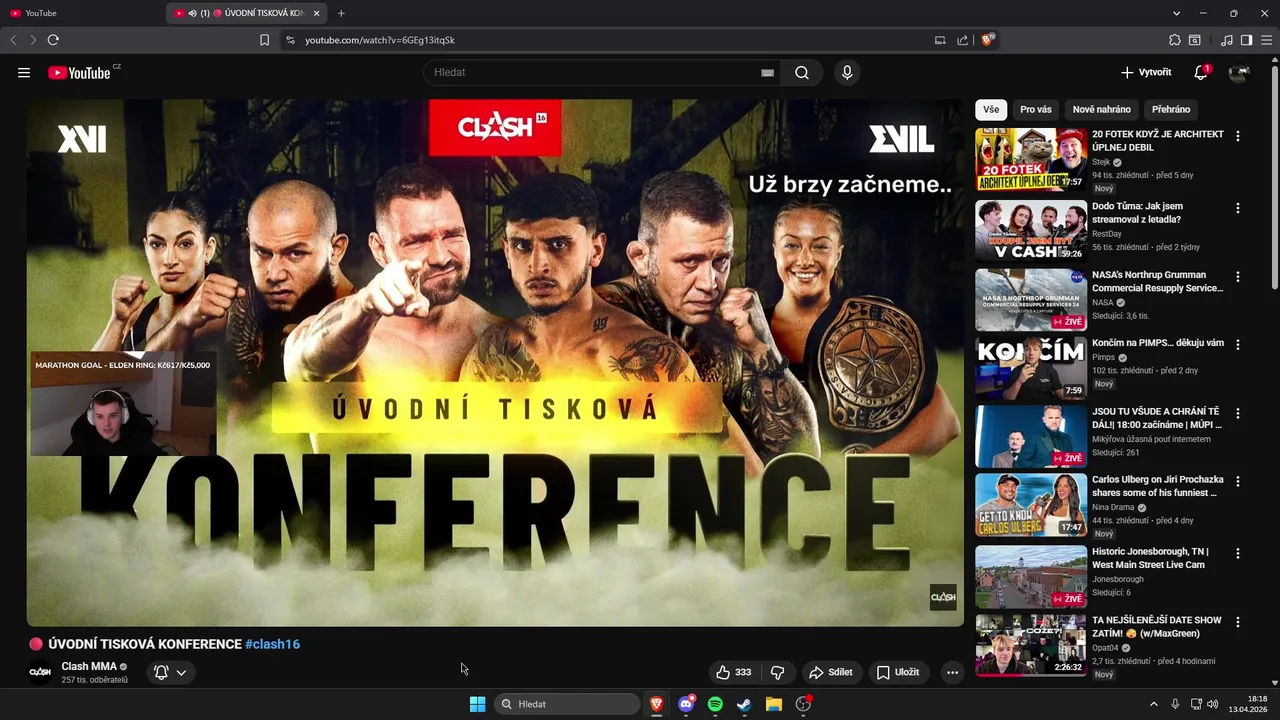Viewport: 1280px width, 720px height.
Task: Save the video with Uložit
Action: tap(898, 672)
